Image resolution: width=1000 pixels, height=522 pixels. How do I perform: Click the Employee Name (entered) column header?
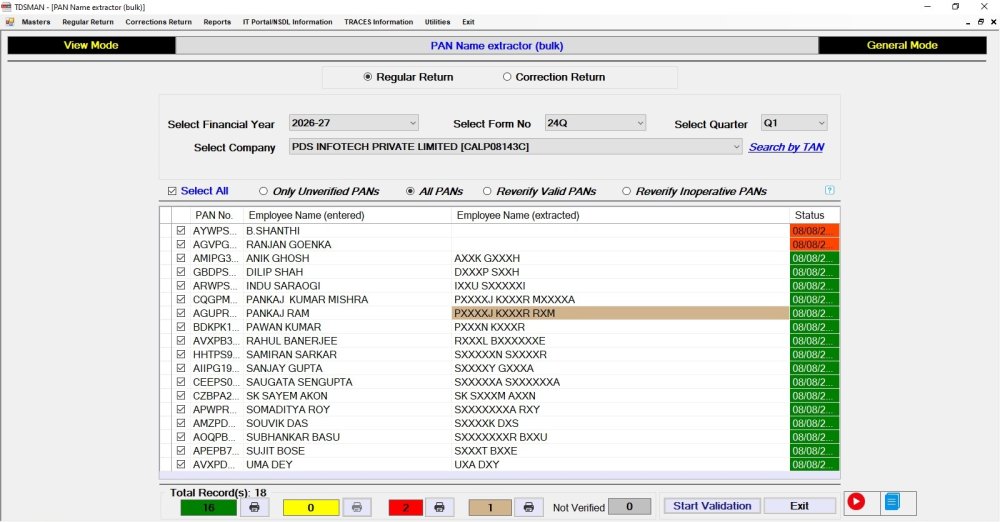click(347, 215)
